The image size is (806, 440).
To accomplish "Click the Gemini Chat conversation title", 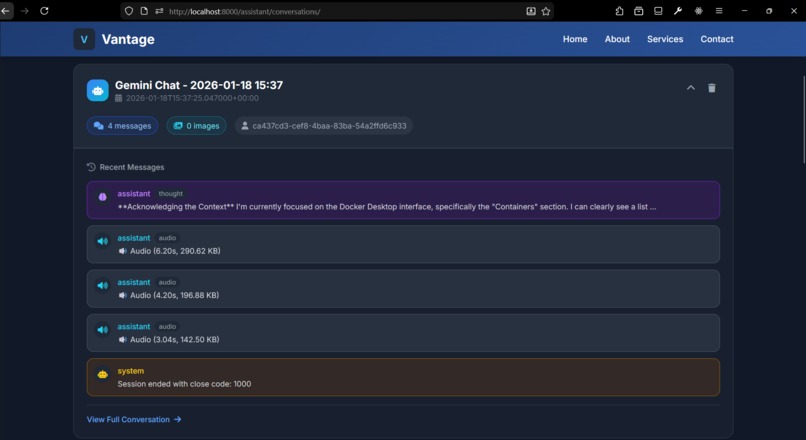I will (199, 85).
